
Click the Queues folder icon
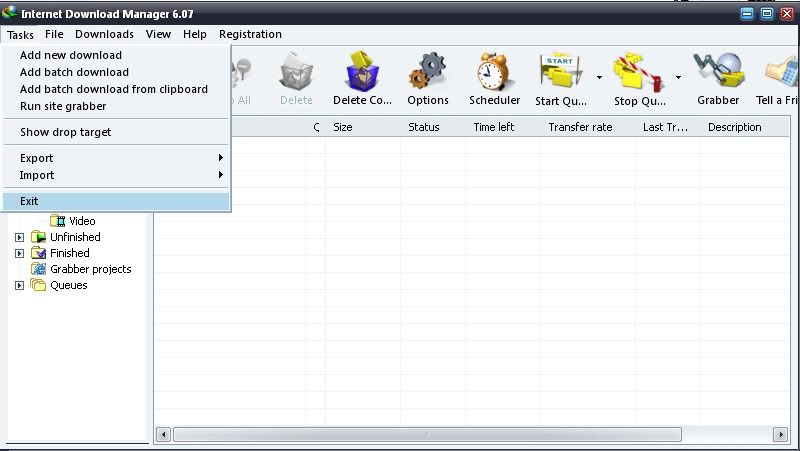click(x=38, y=285)
